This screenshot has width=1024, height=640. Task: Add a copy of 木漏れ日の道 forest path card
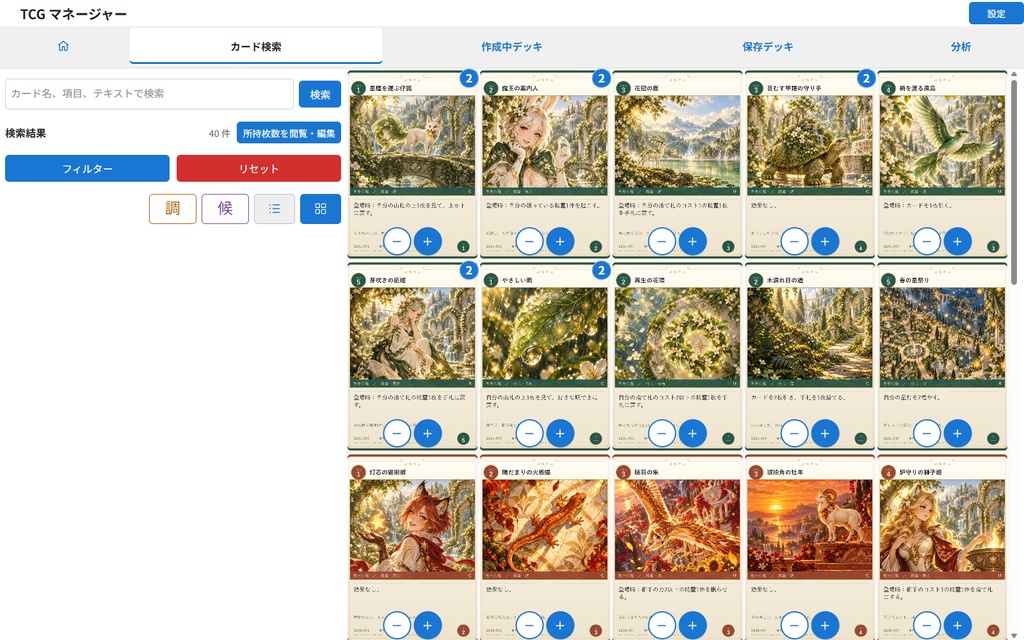point(825,434)
